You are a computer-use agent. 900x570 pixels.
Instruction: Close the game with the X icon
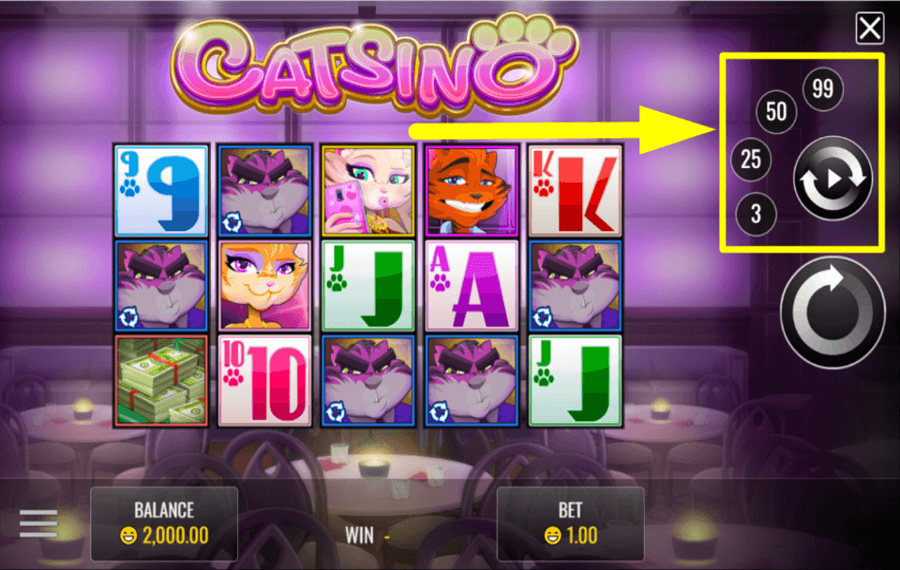pyautogui.click(x=870, y=28)
